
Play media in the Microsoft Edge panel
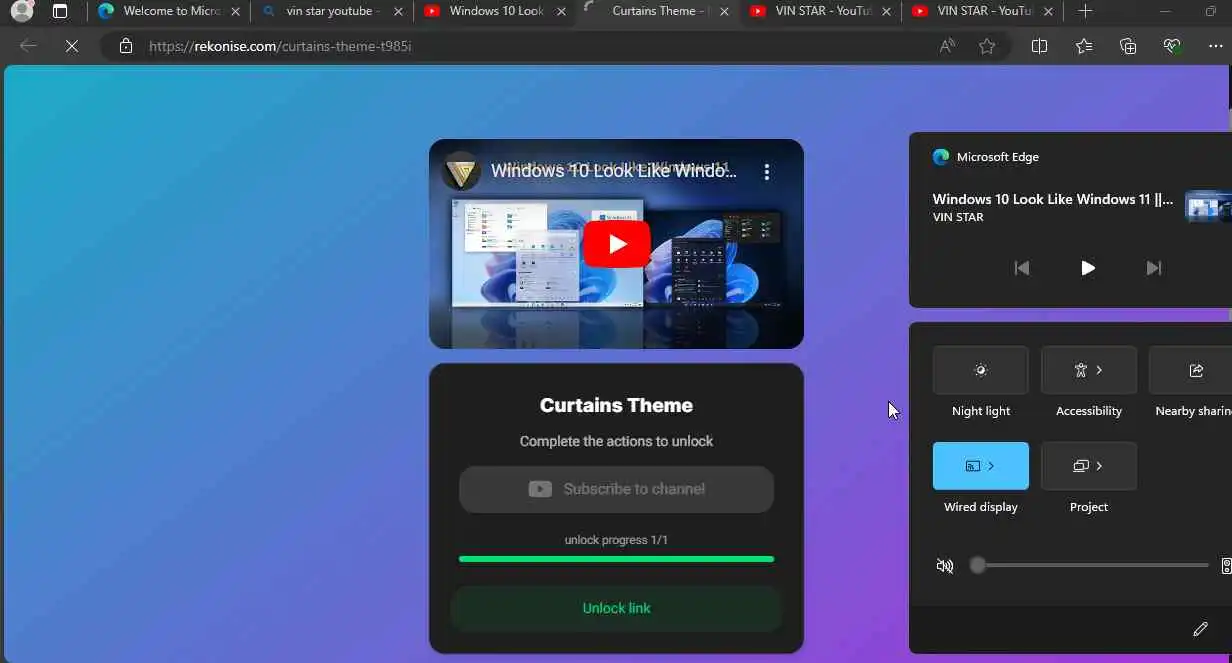[x=1088, y=268]
